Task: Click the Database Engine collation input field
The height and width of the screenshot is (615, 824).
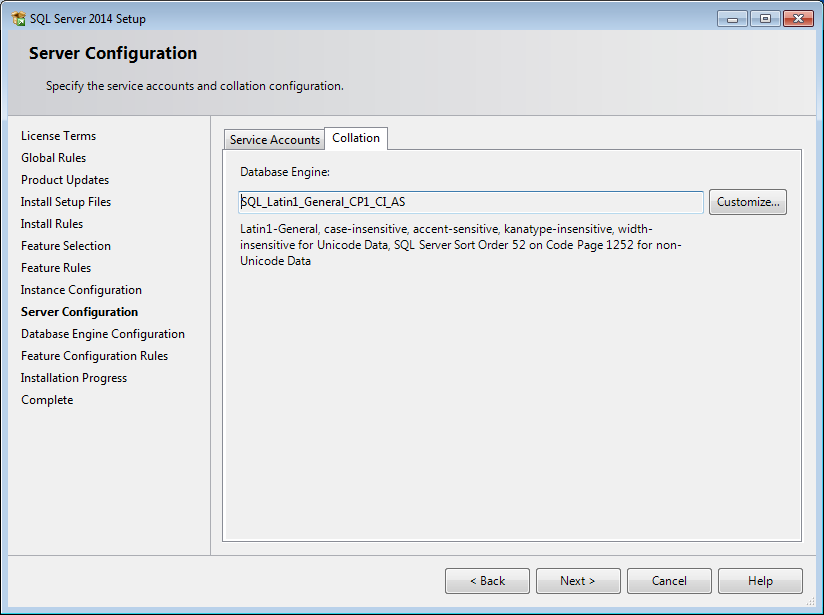Action: click(470, 202)
